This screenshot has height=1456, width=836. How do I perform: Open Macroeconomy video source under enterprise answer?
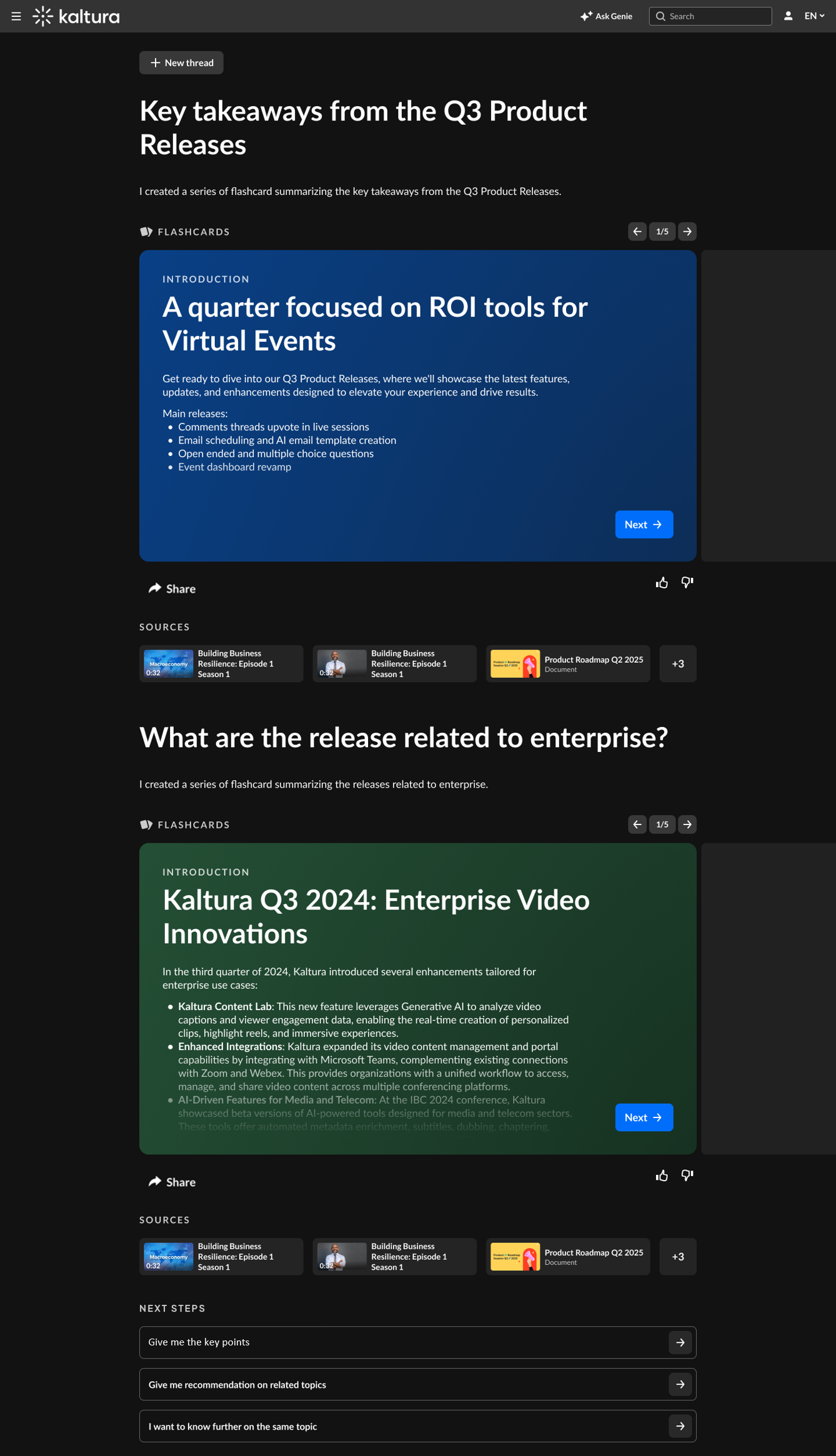pyautogui.click(x=221, y=1256)
